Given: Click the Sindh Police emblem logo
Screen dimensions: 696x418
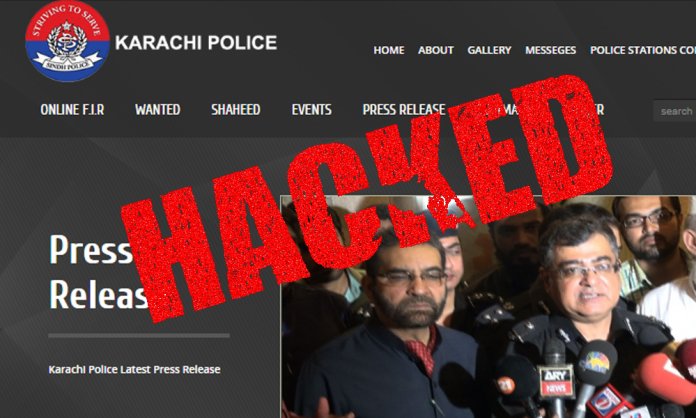Looking at the screenshot, I should click(x=67, y=41).
